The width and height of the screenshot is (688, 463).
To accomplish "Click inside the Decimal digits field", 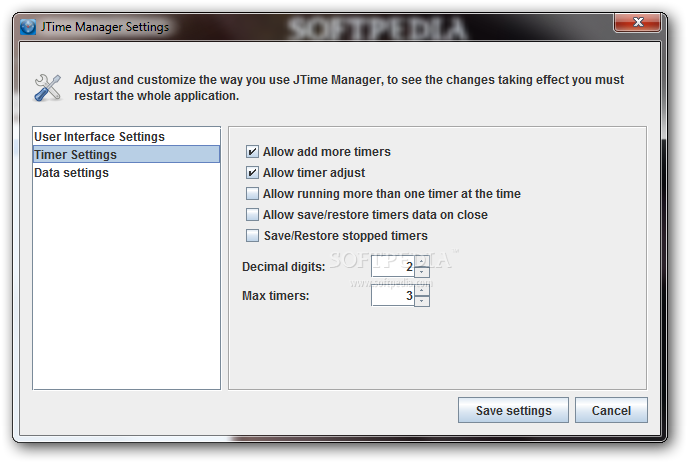I will 393,266.
